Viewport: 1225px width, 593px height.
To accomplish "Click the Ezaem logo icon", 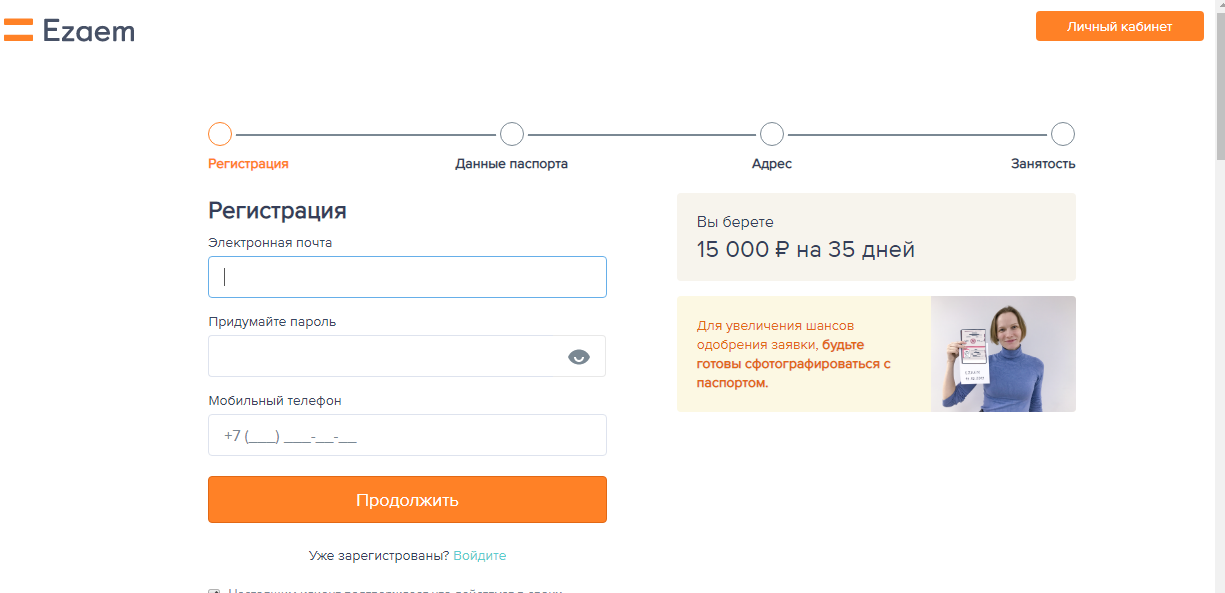I will [18, 30].
